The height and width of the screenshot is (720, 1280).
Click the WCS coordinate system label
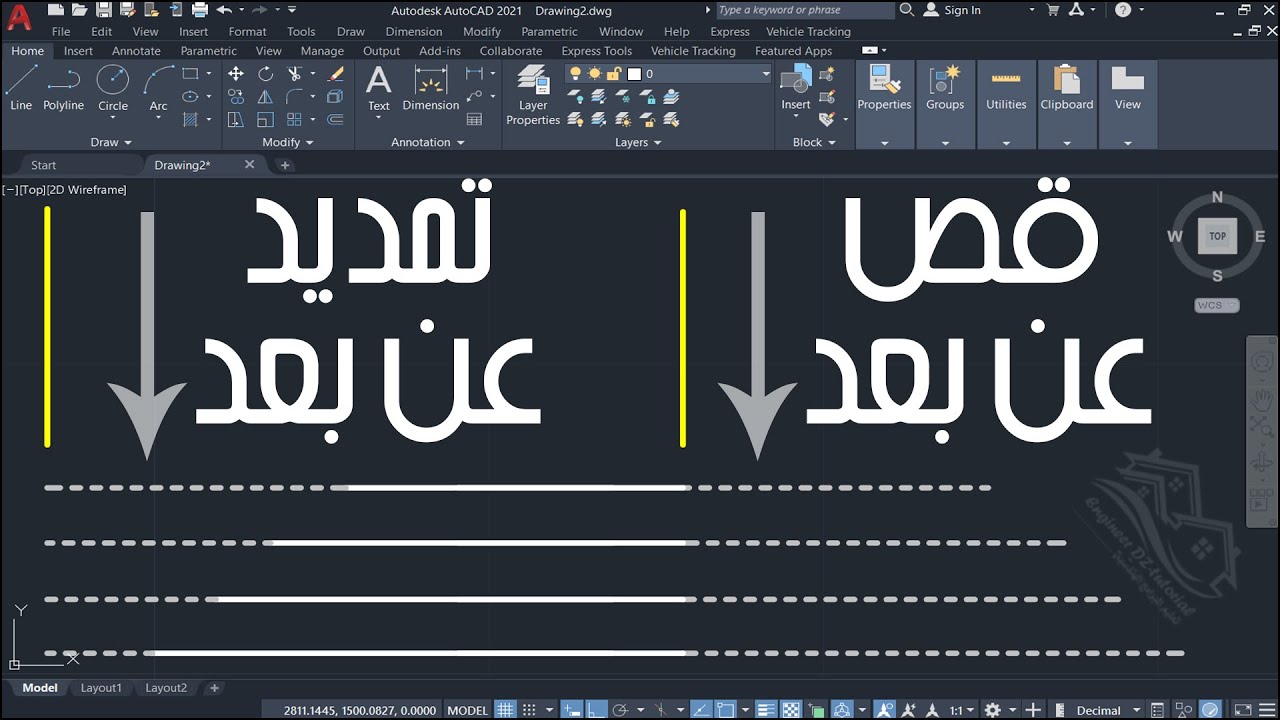[x=1216, y=305]
